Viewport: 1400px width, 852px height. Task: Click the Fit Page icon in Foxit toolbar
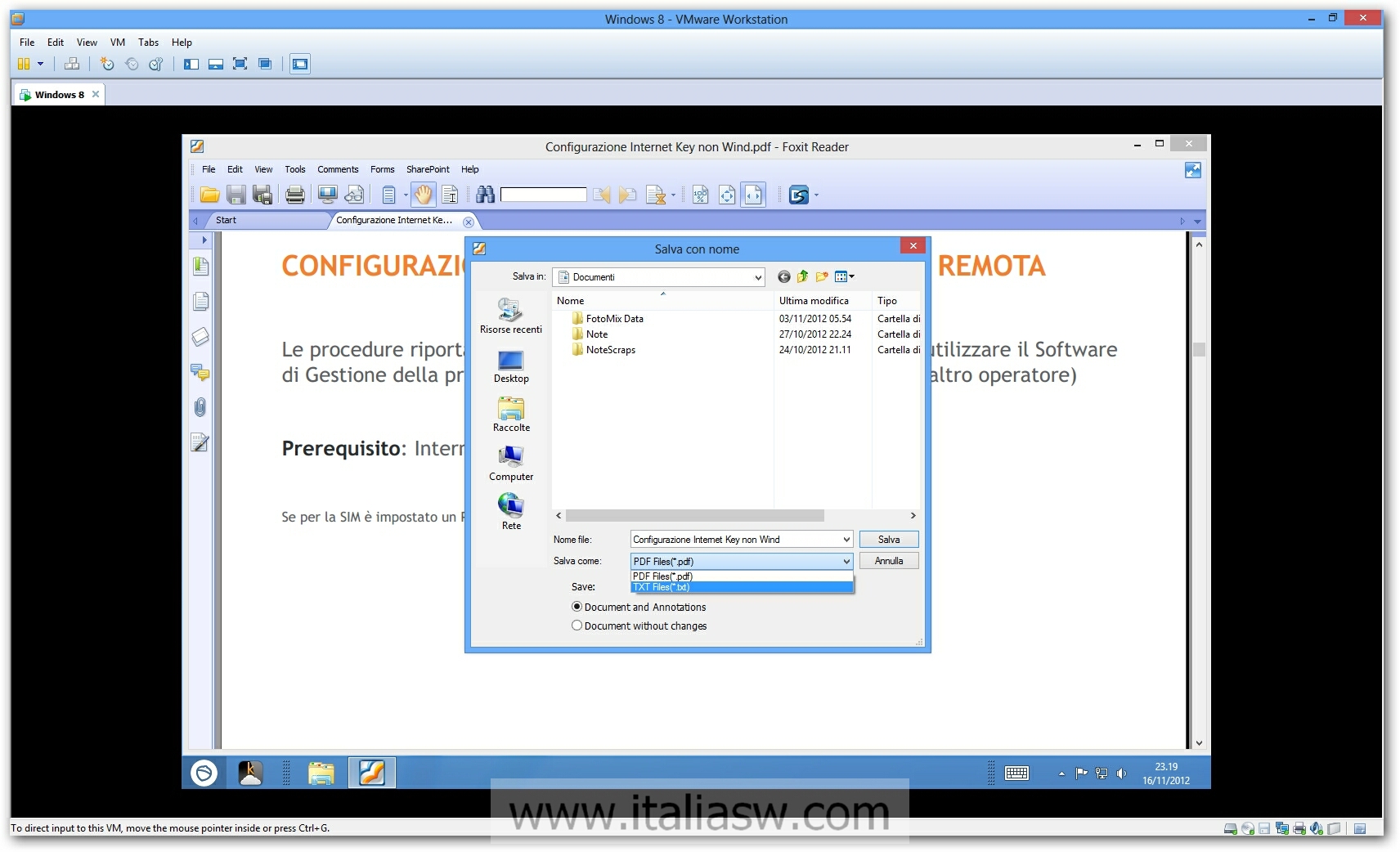point(727,195)
